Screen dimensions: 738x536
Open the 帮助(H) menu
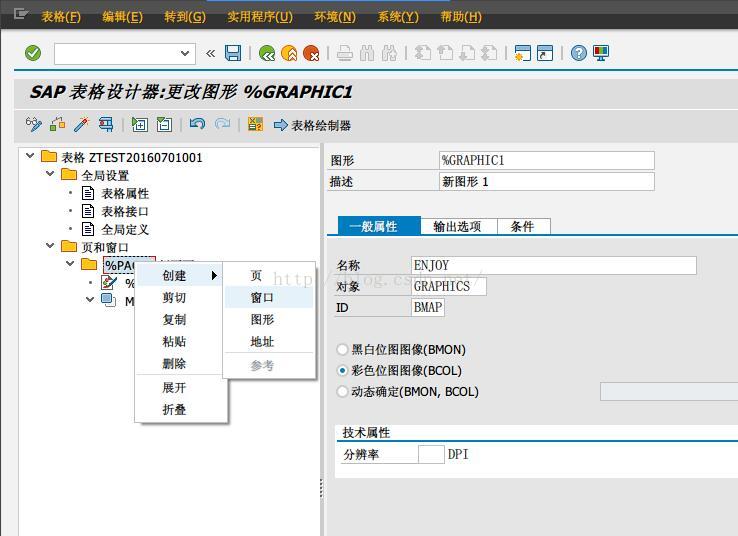tap(461, 17)
